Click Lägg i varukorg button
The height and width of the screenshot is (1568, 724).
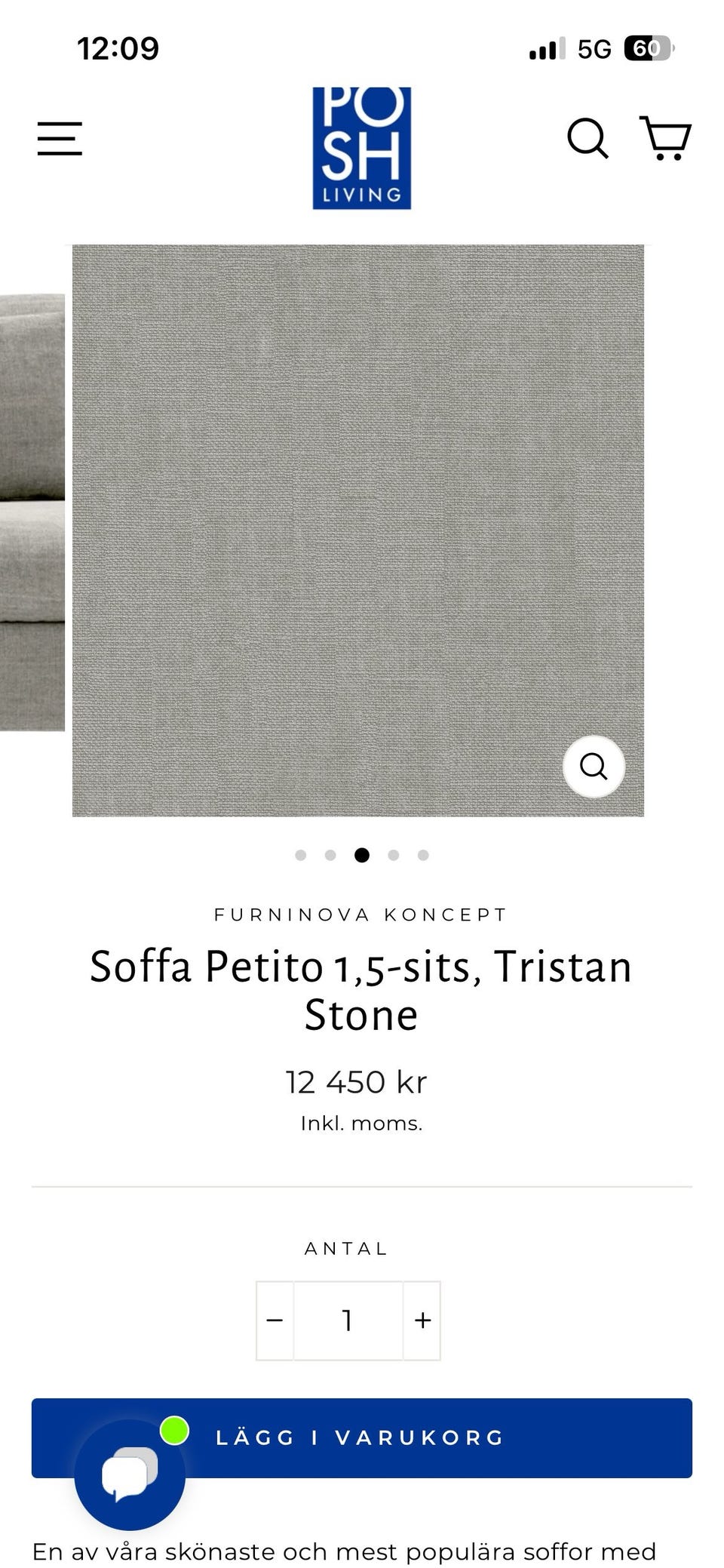click(x=362, y=1438)
